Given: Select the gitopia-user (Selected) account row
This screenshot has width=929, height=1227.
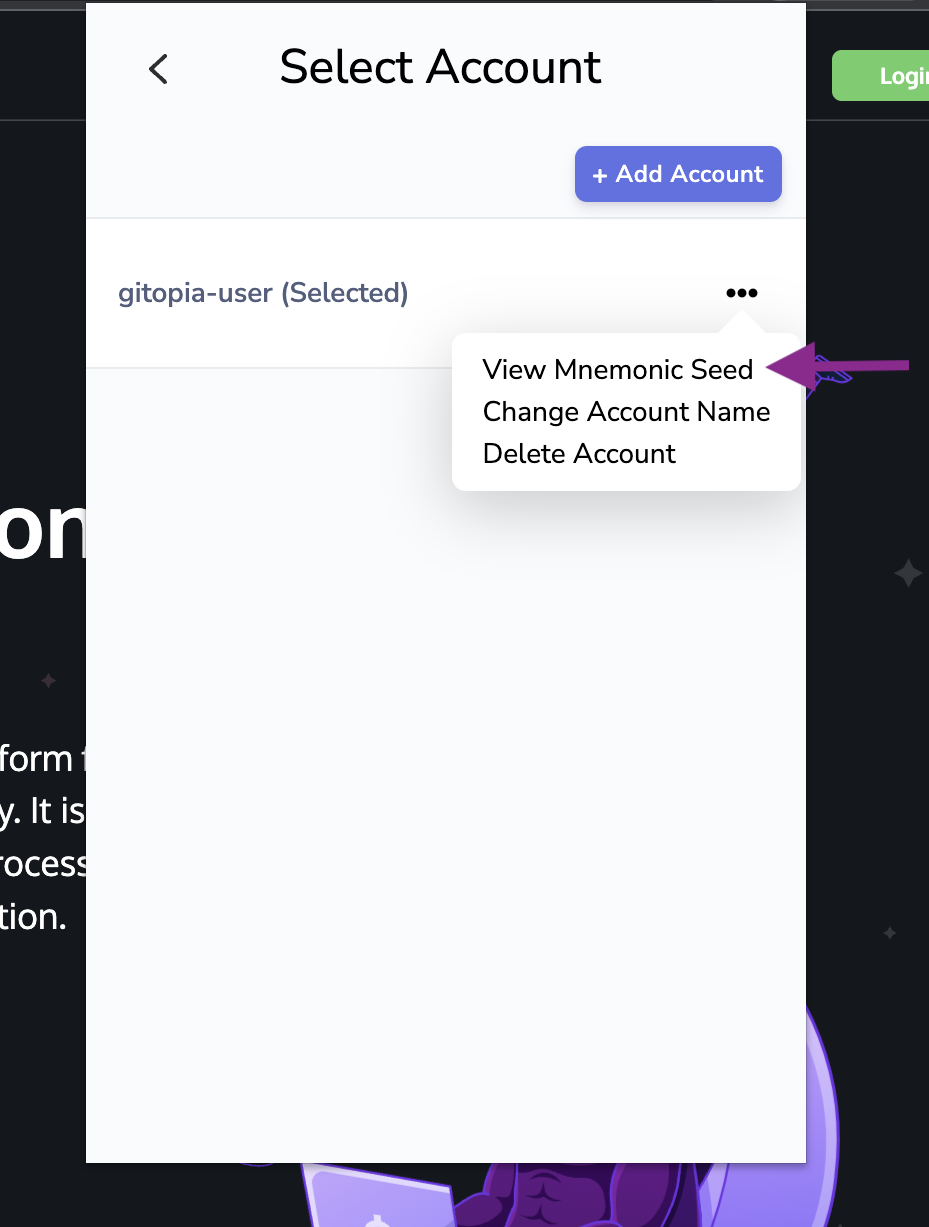Looking at the screenshot, I should [x=446, y=293].
